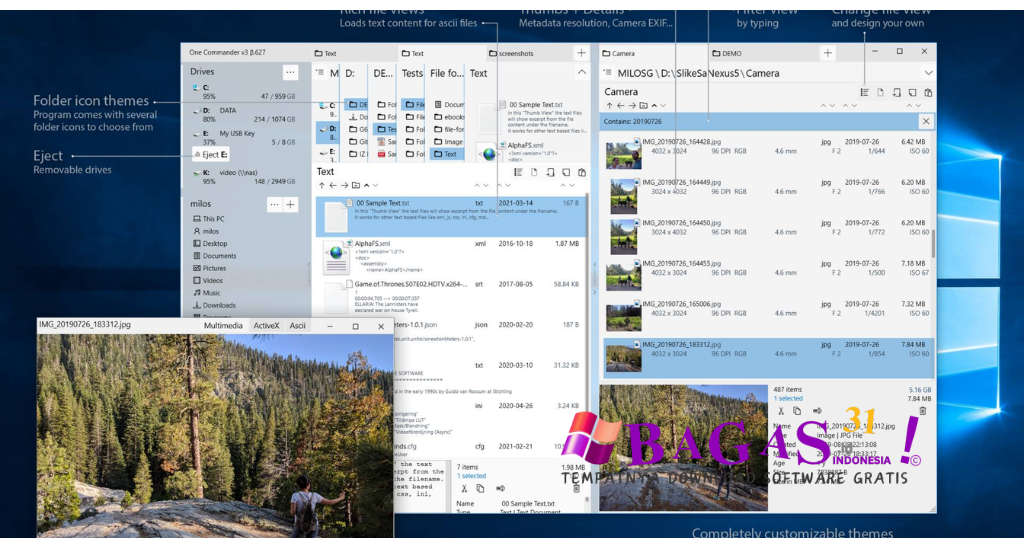Open the path menu icon in left pane
The width and height of the screenshot is (1024, 538).
pyautogui.click(x=320, y=73)
